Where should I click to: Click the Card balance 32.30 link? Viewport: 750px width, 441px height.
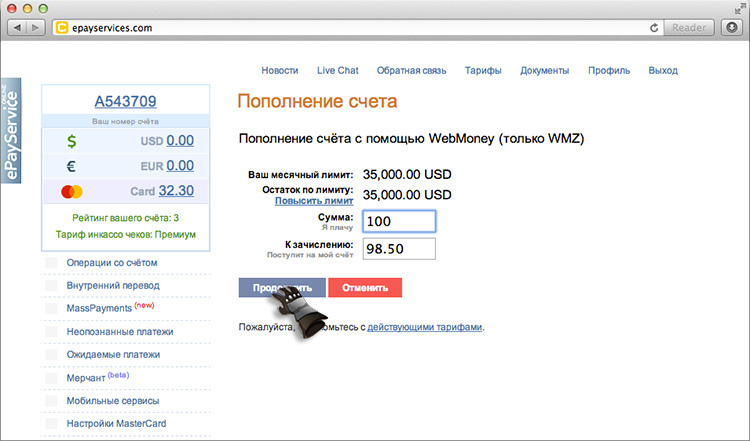[176, 191]
